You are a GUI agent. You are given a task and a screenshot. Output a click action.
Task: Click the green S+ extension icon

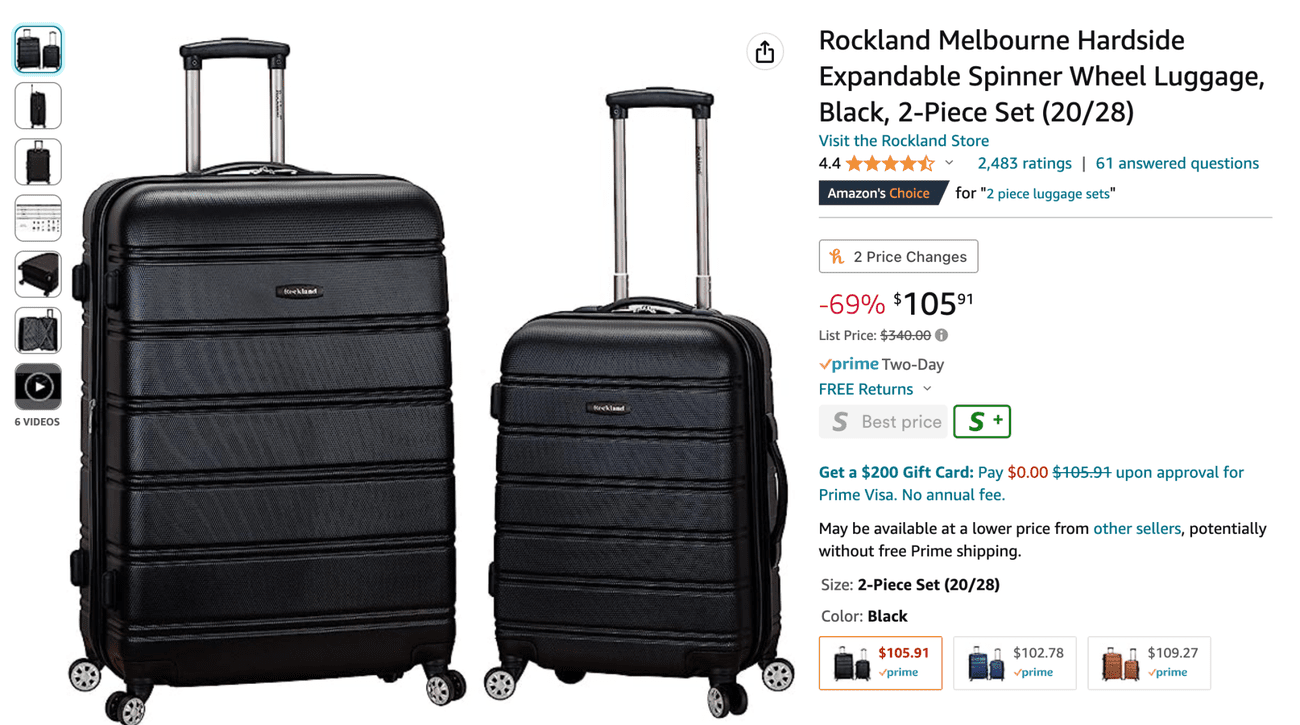981,421
